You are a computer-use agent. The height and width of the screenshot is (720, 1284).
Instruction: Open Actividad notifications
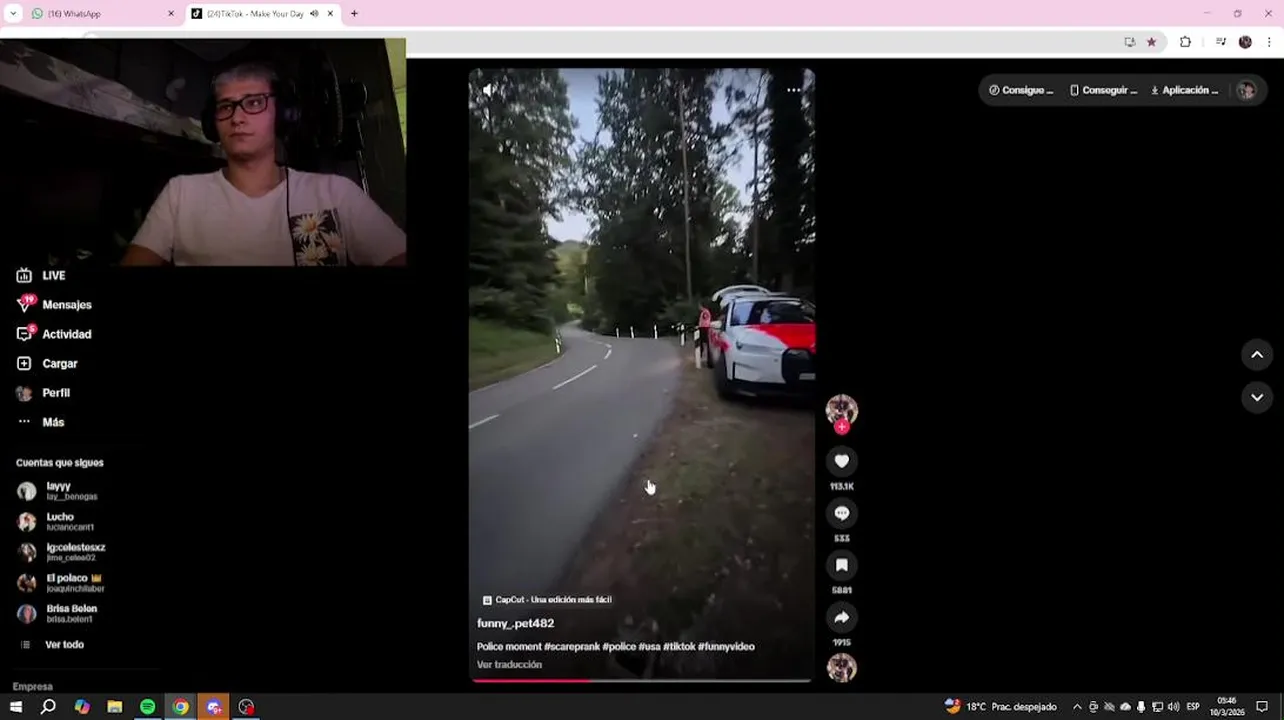54,334
